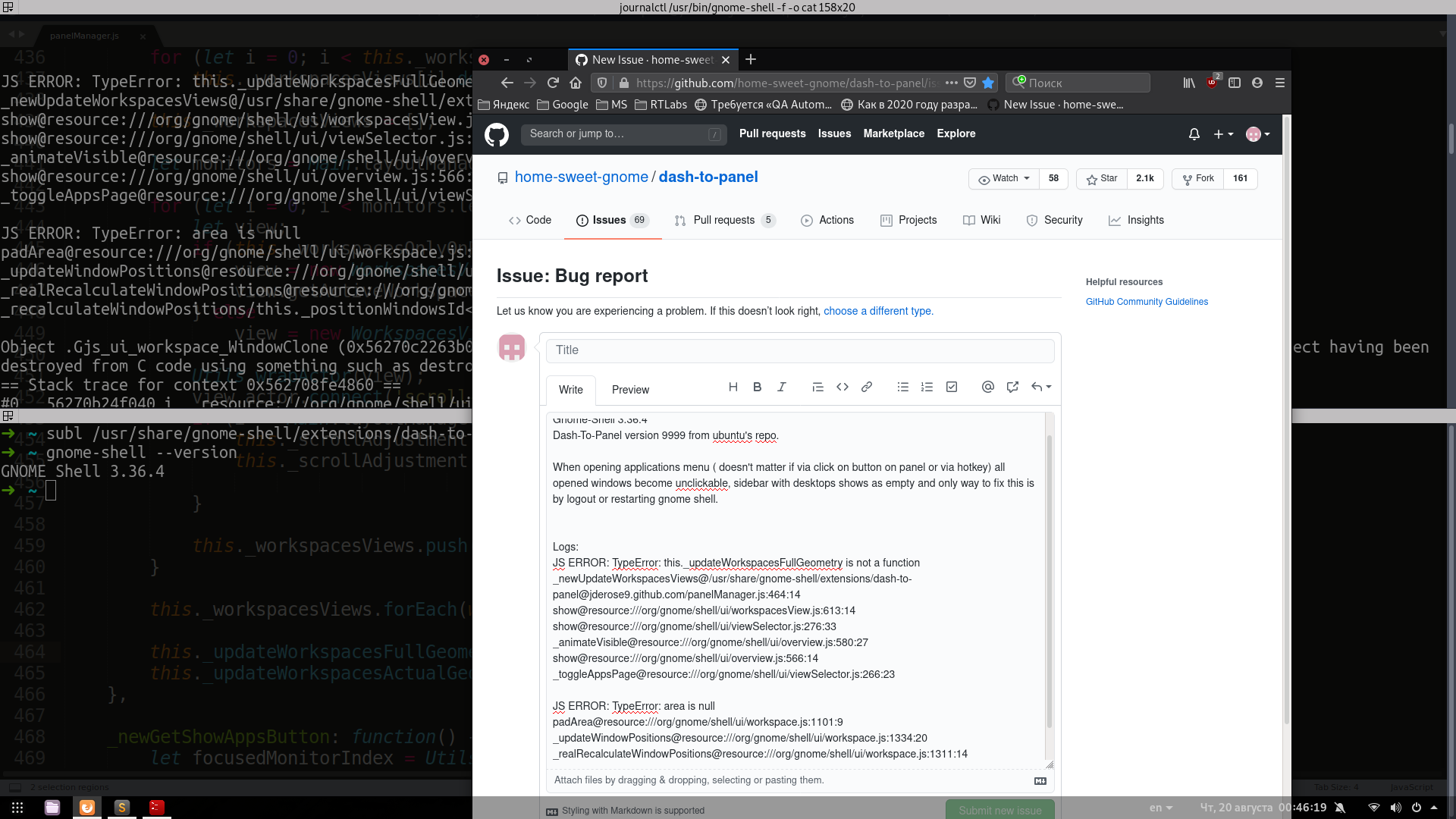Insert heading with H toolbar icon

point(733,387)
